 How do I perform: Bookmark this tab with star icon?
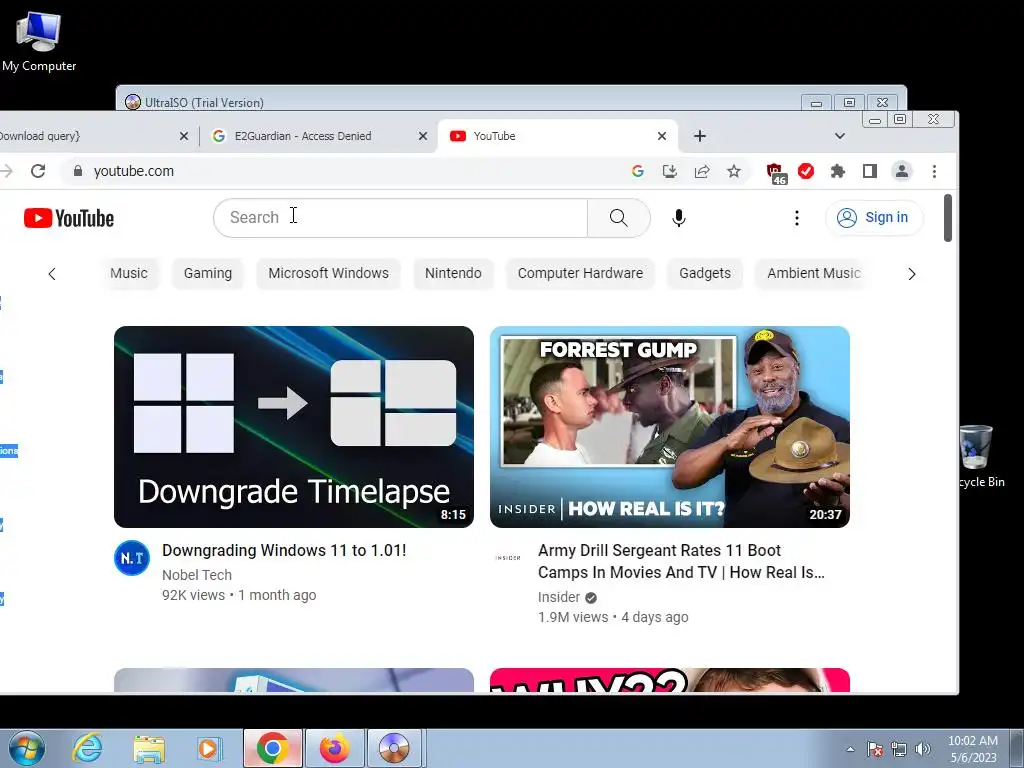point(734,171)
